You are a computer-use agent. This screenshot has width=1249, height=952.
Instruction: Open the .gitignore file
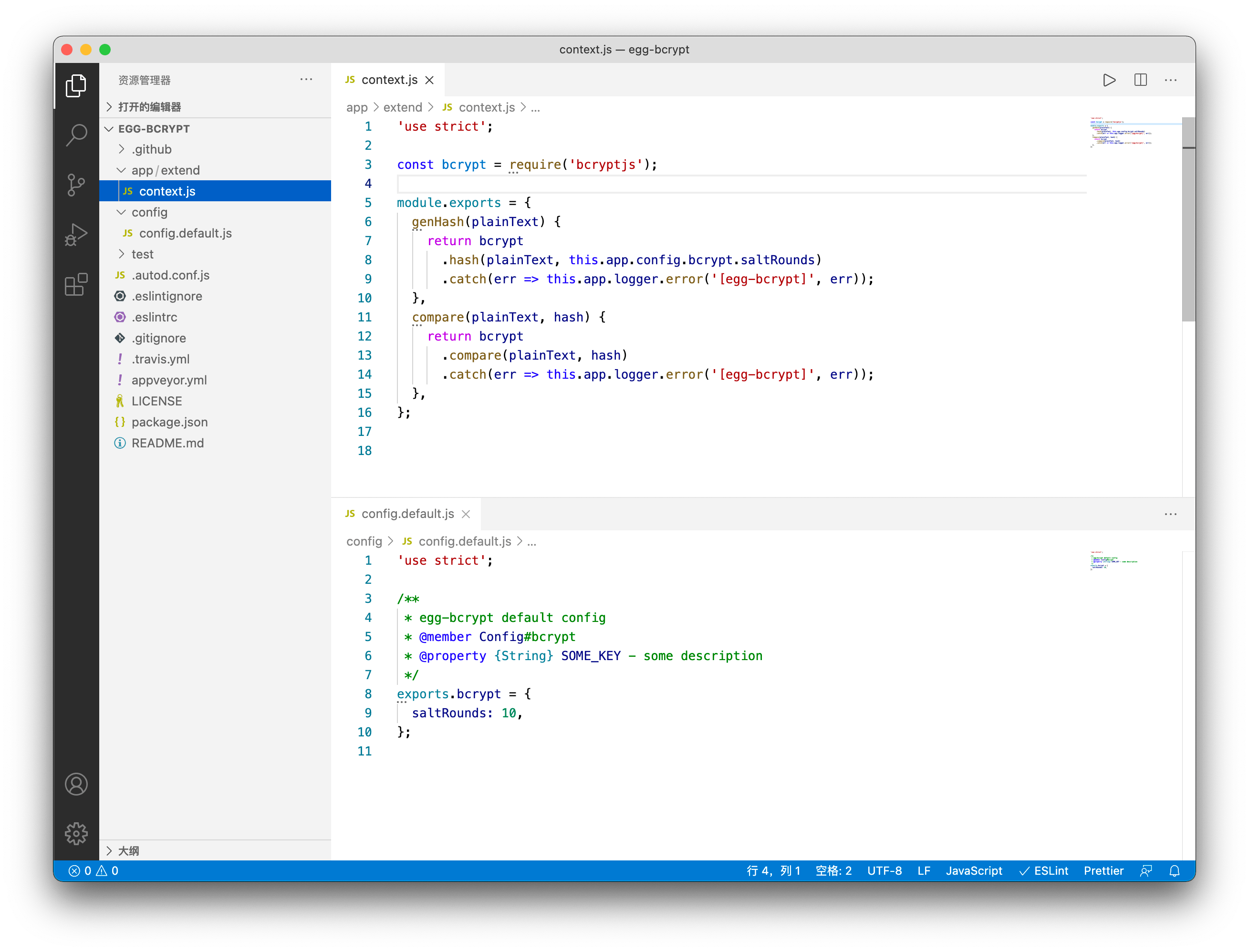pos(215,338)
